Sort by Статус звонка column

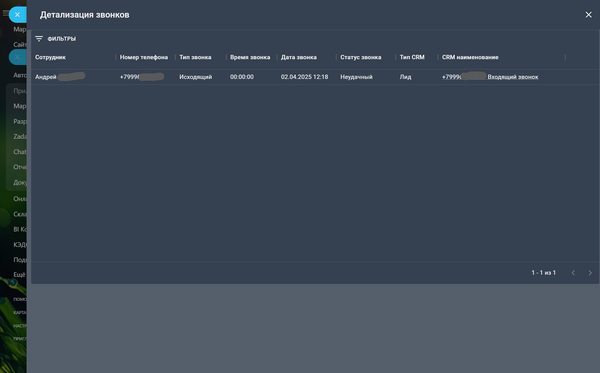tap(360, 57)
